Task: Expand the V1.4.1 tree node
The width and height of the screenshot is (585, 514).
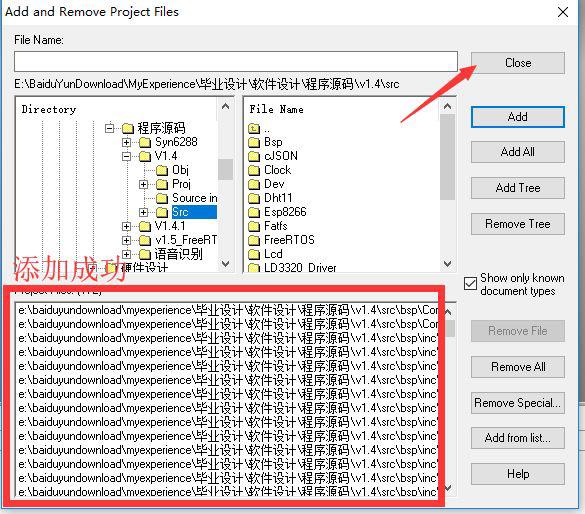Action: [x=126, y=226]
